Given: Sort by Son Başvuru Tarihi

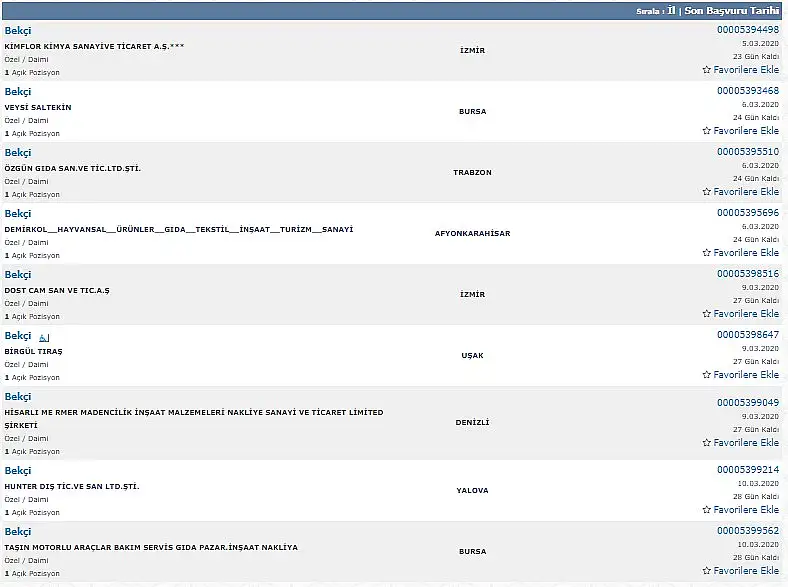Looking at the screenshot, I should [731, 11].
